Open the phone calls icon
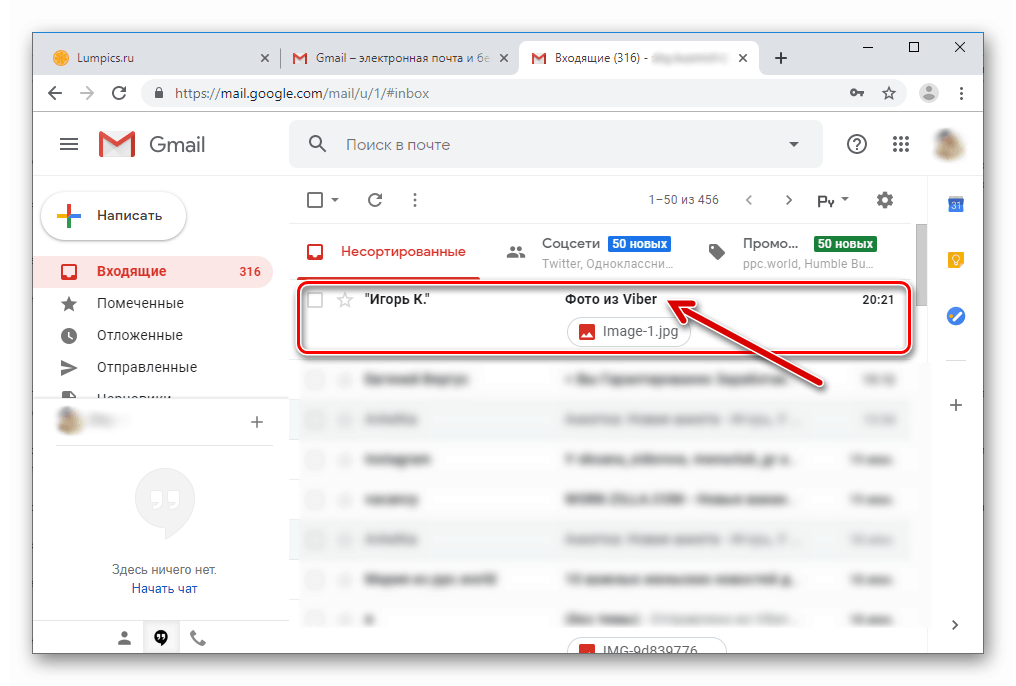 click(198, 638)
